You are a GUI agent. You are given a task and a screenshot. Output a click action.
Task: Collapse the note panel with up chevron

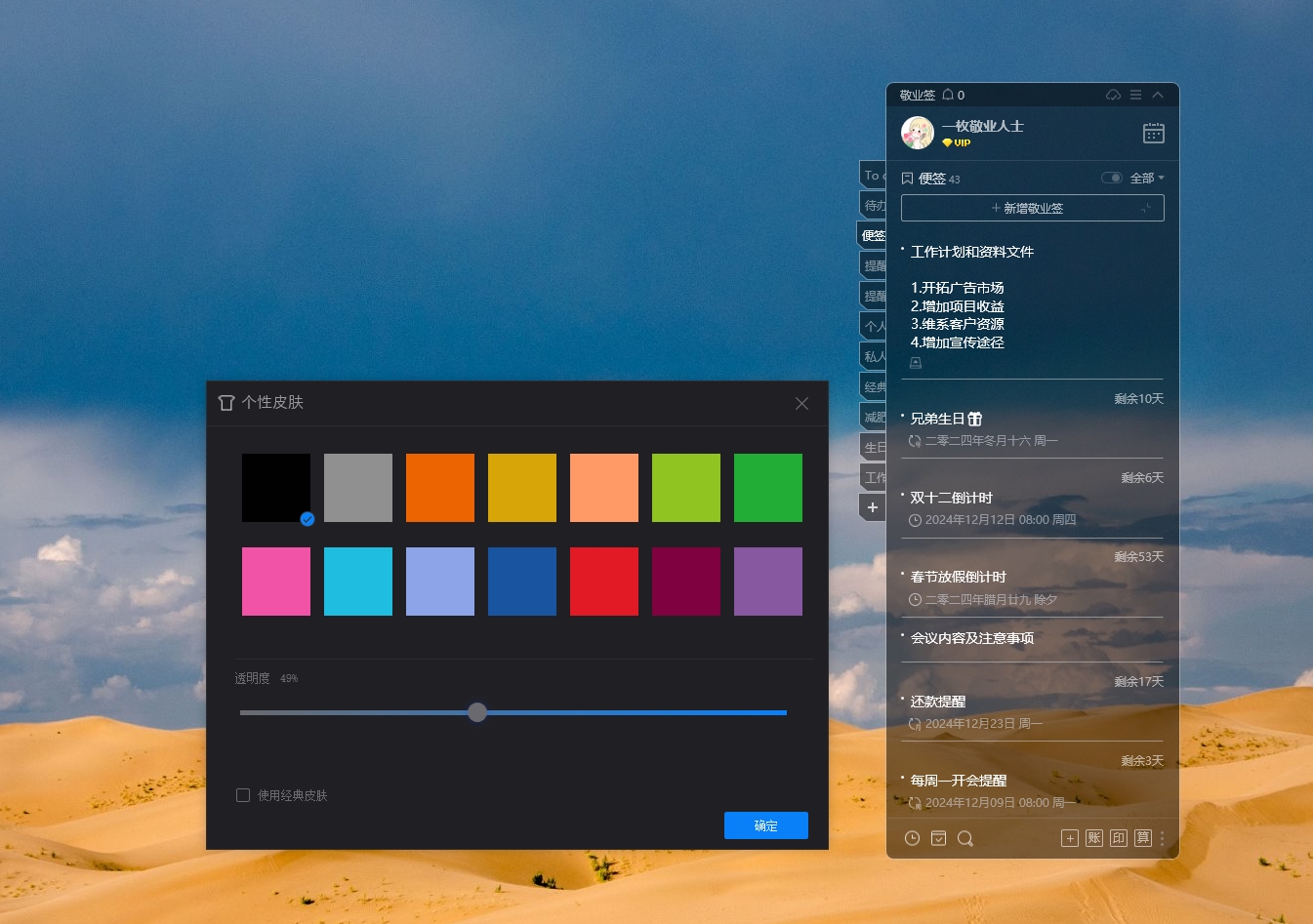click(1158, 95)
